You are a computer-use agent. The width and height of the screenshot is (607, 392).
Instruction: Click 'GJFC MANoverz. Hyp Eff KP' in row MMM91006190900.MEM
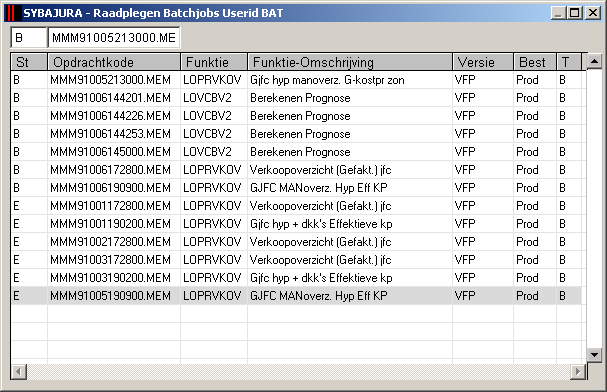(x=319, y=188)
